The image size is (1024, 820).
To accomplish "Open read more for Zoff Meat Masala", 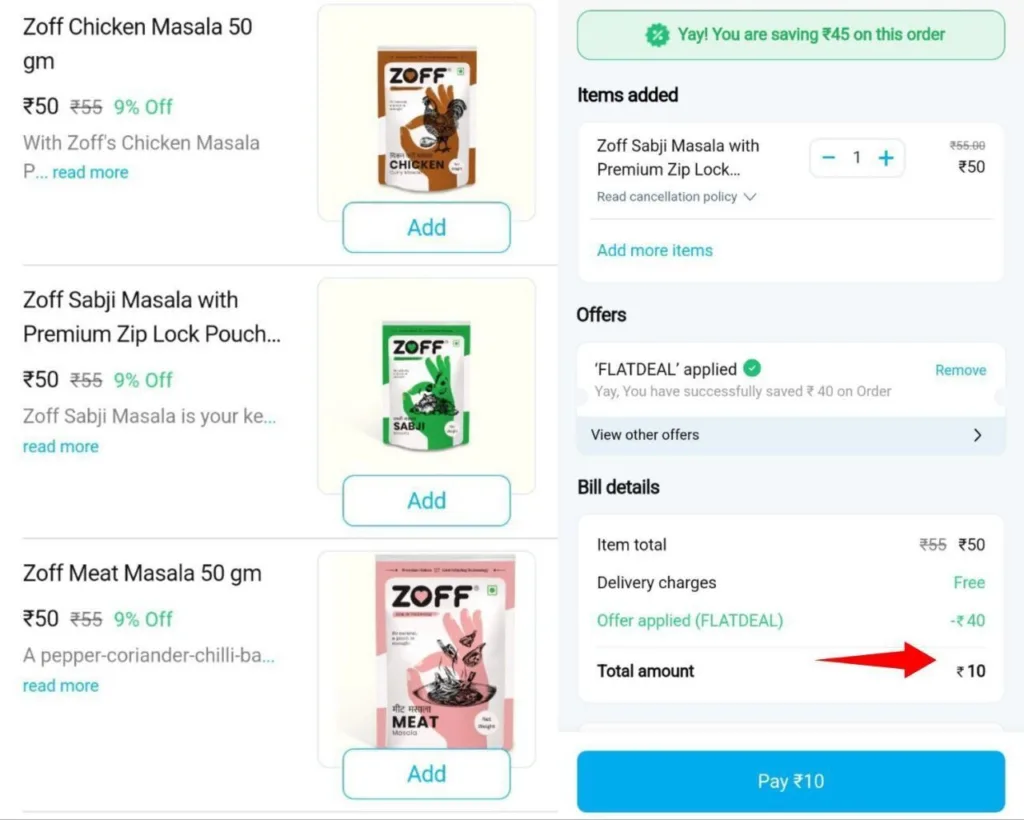I will [x=60, y=685].
